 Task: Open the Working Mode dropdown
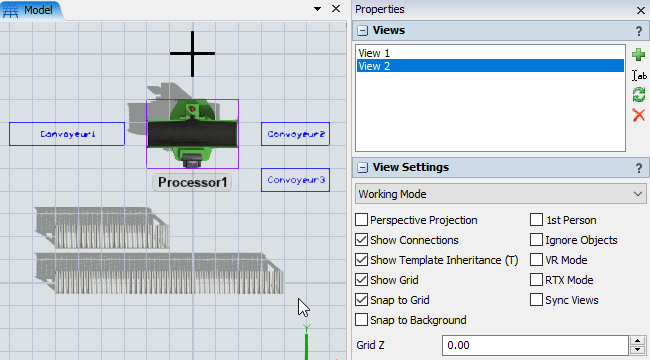(500, 194)
